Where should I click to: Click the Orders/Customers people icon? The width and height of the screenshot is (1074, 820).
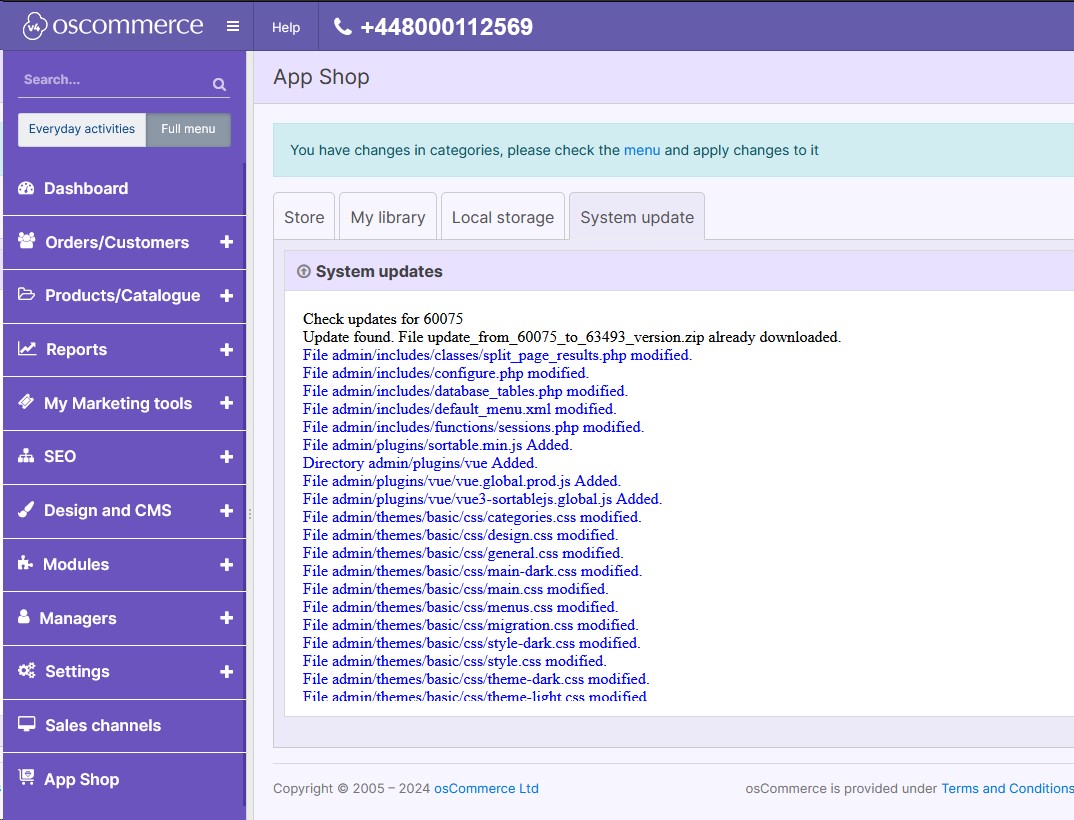27,241
